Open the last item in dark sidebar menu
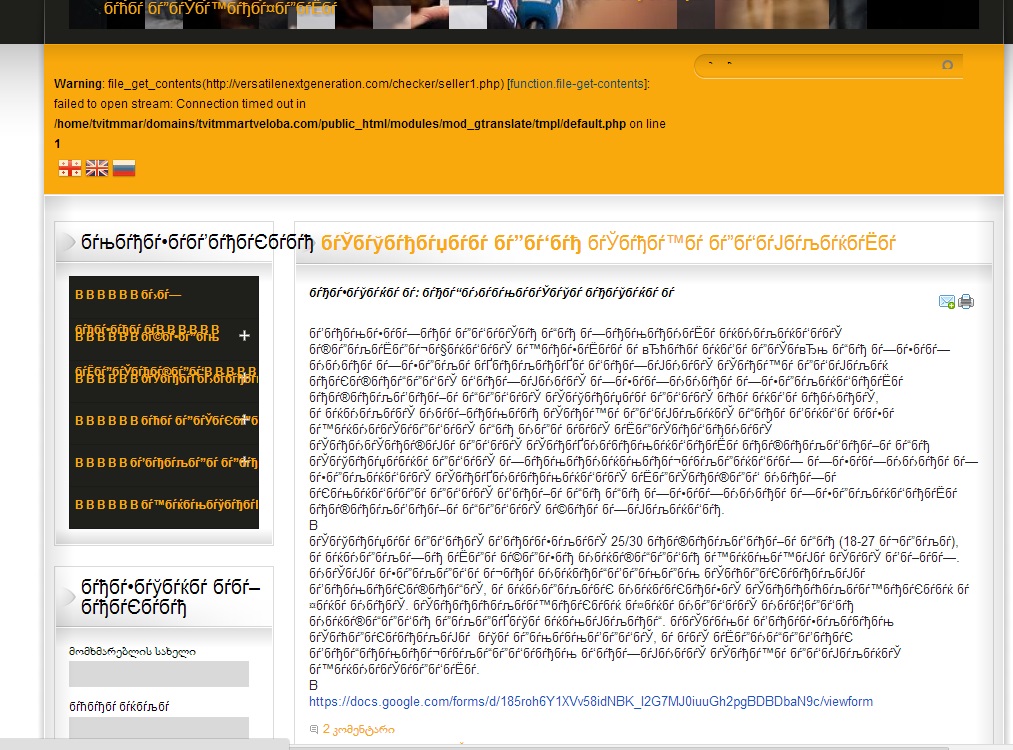The image size is (1013, 750). [x=164, y=505]
